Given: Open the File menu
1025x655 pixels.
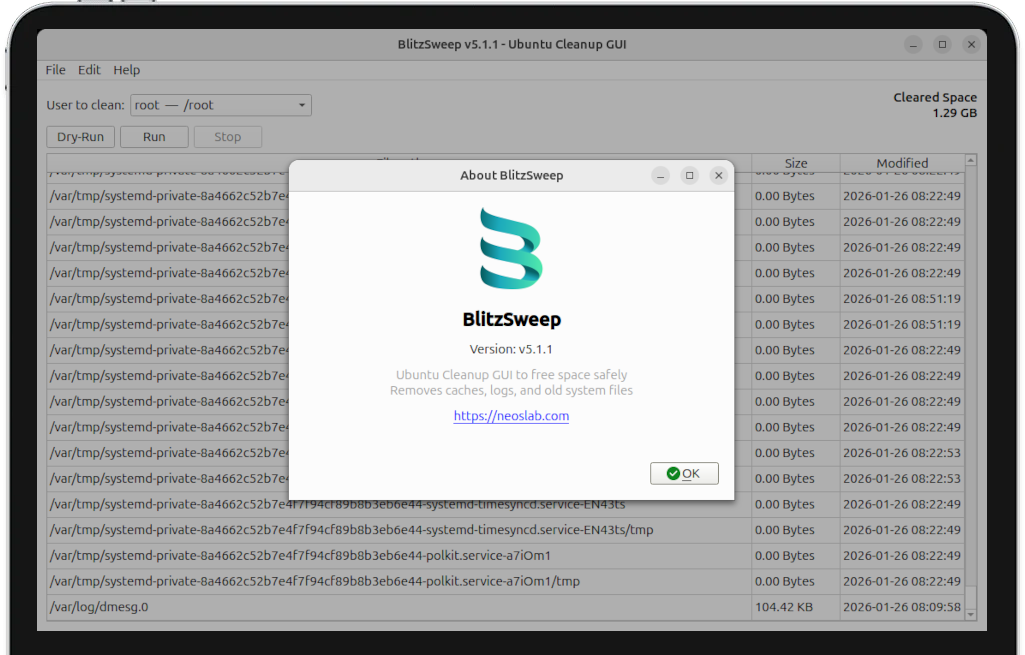Looking at the screenshot, I should tap(55, 70).
